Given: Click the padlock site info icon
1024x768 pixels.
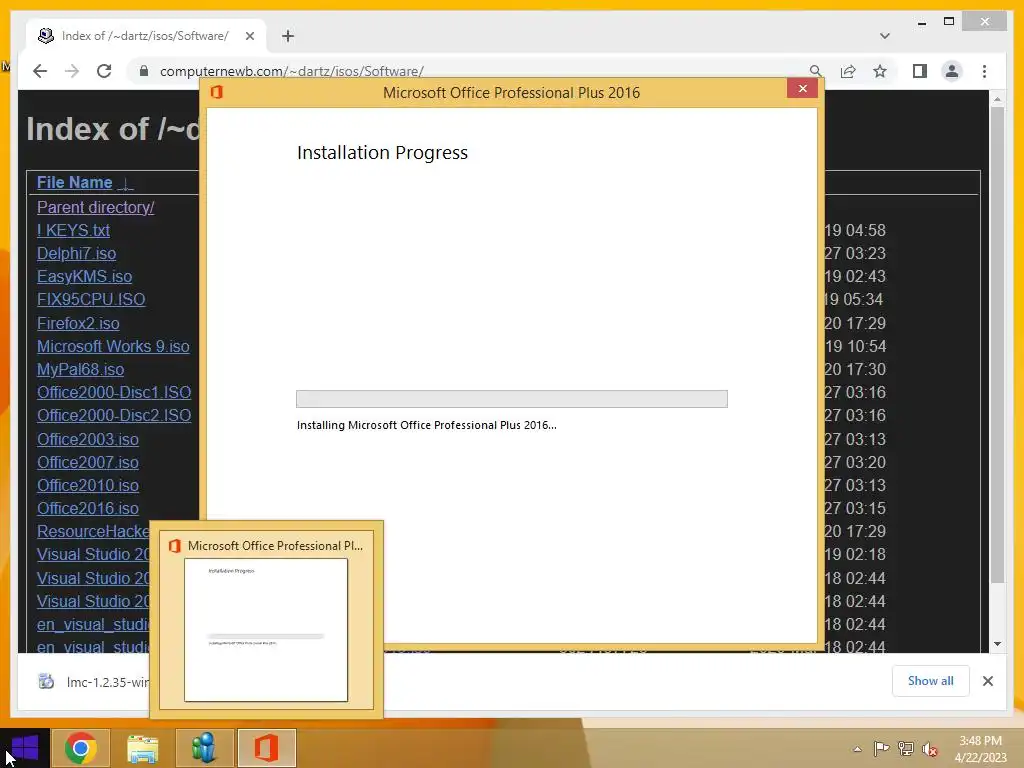Looking at the screenshot, I should [x=144, y=71].
